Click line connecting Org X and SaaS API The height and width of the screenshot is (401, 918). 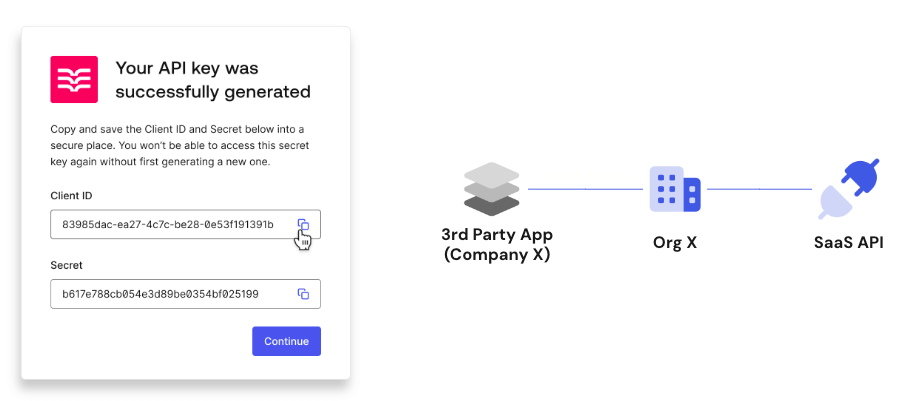click(x=759, y=189)
